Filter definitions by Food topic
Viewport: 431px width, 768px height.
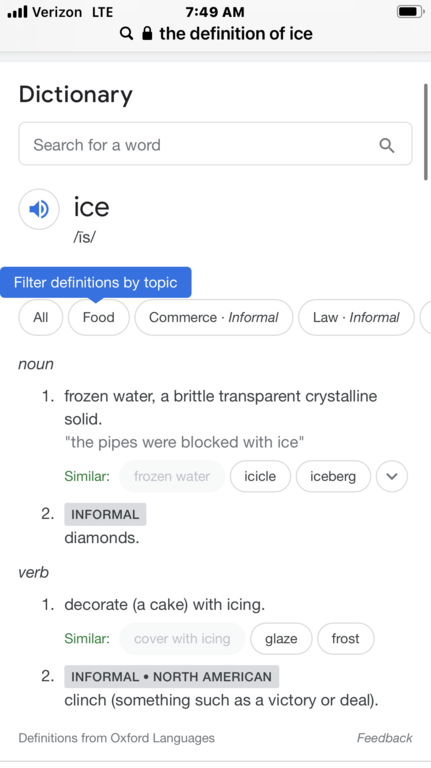pos(98,317)
